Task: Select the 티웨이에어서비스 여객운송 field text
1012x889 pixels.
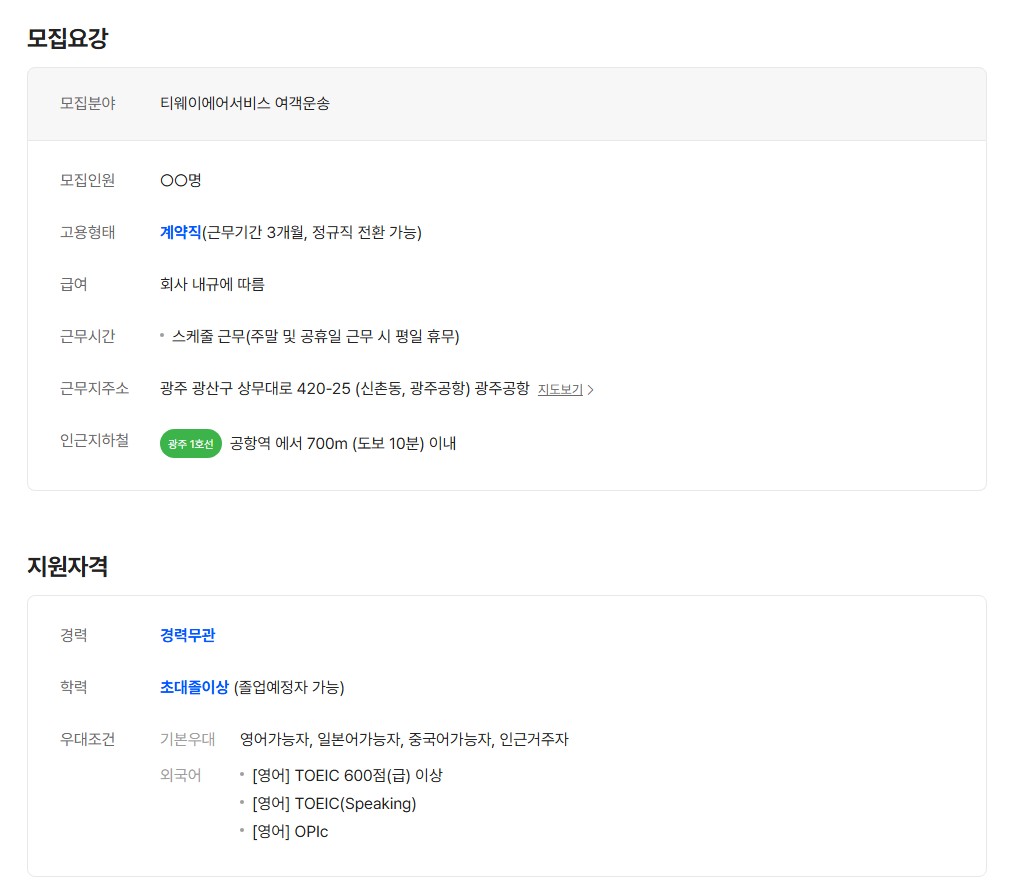Action: pyautogui.click(x=245, y=103)
